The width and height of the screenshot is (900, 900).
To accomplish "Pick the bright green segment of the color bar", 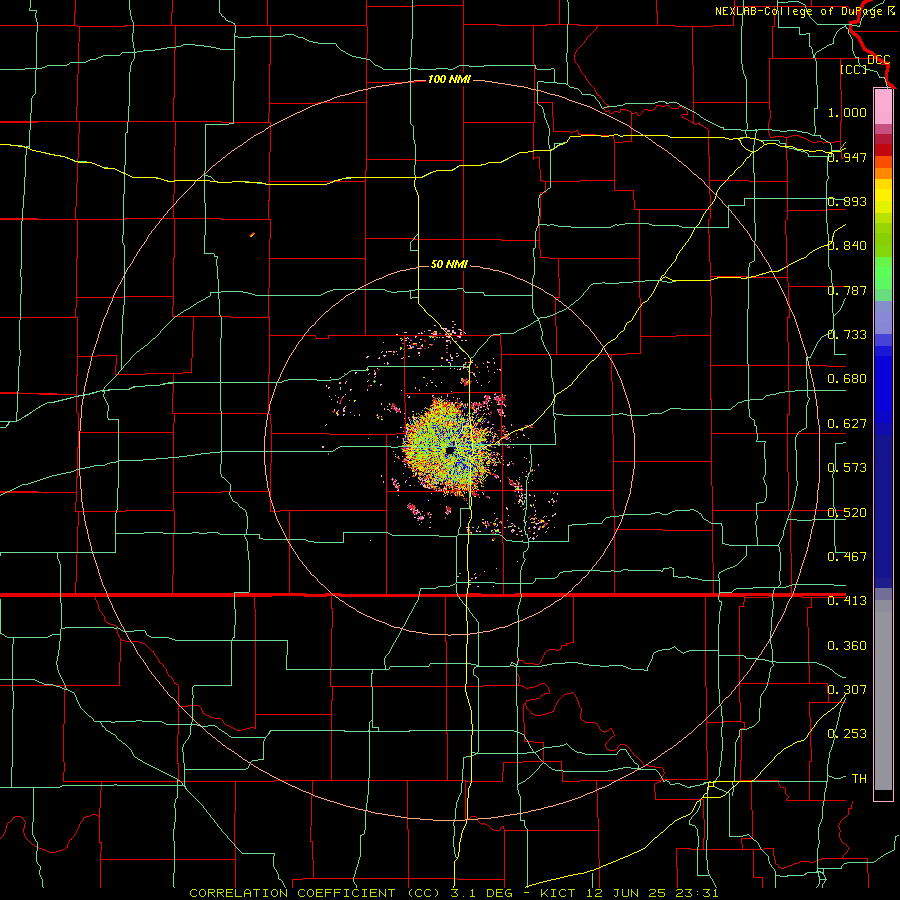I will pyautogui.click(x=883, y=273).
